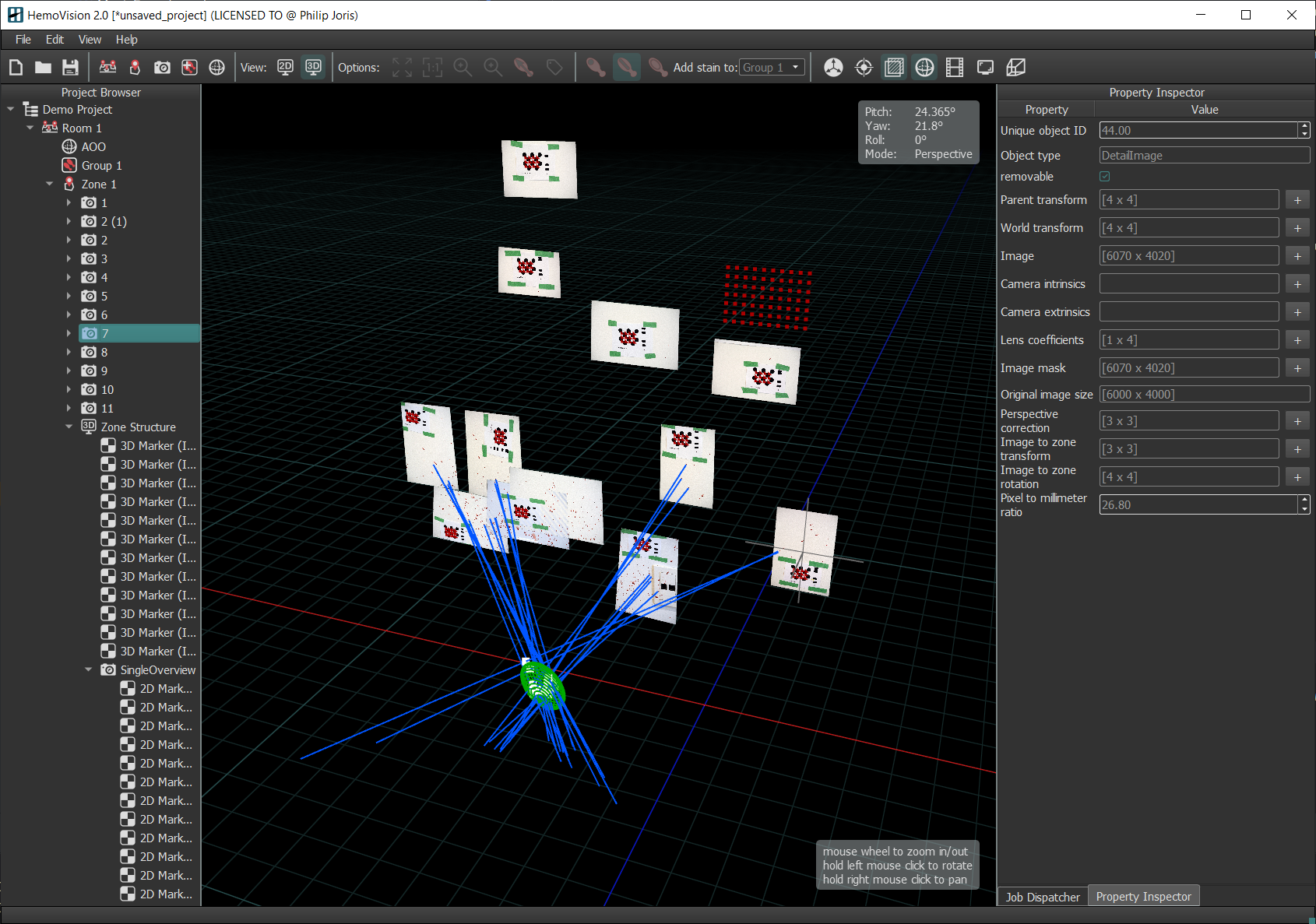The image size is (1316, 924).
Task: Expand image 11 in the project tree
Action: pos(69,409)
